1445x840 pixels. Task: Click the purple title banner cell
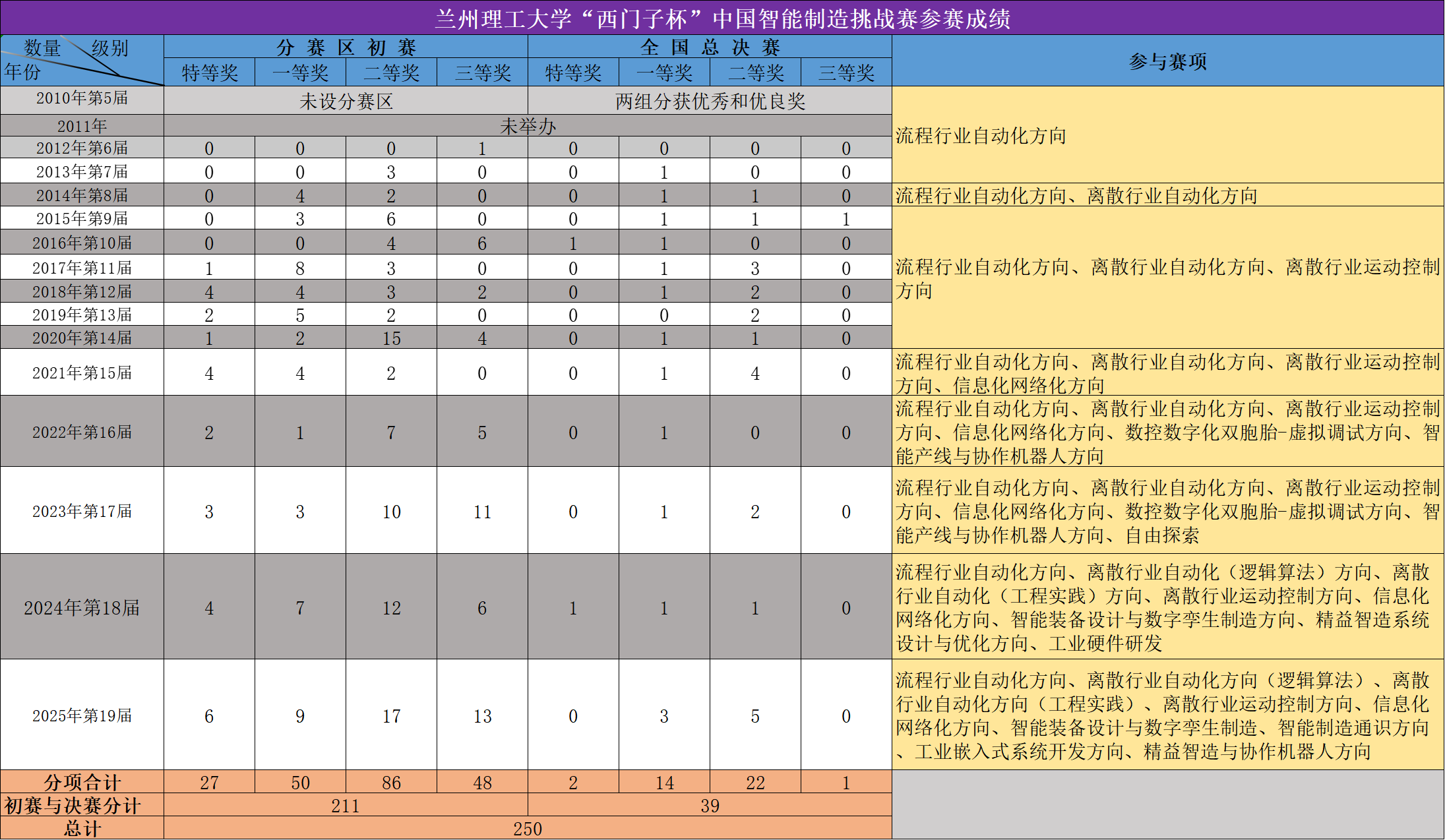point(722,18)
